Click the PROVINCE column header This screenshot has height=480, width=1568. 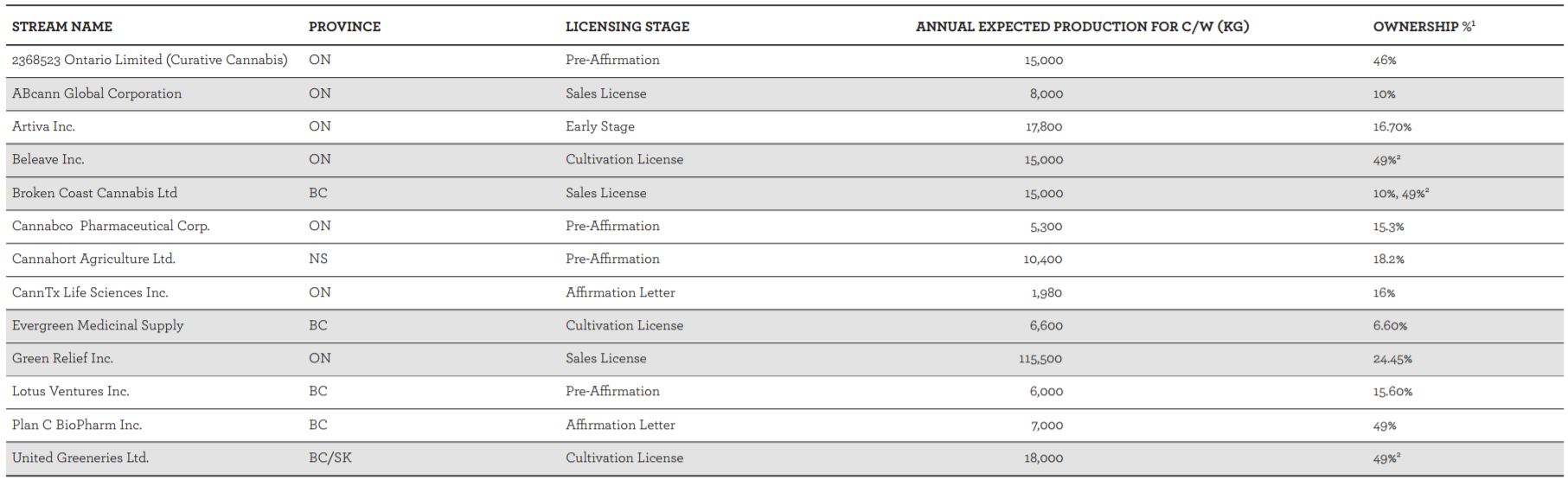click(344, 27)
